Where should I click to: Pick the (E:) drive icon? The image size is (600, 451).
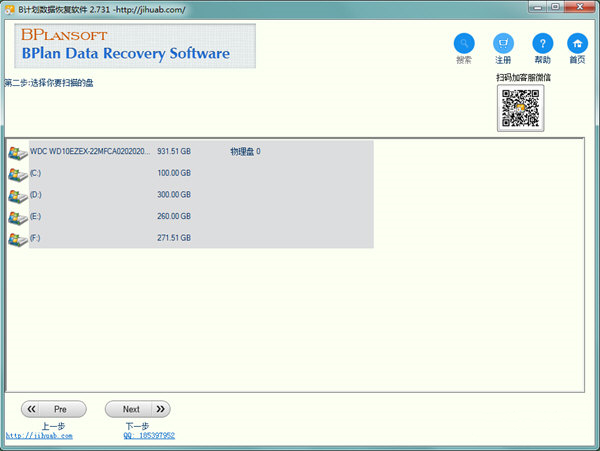[18, 217]
